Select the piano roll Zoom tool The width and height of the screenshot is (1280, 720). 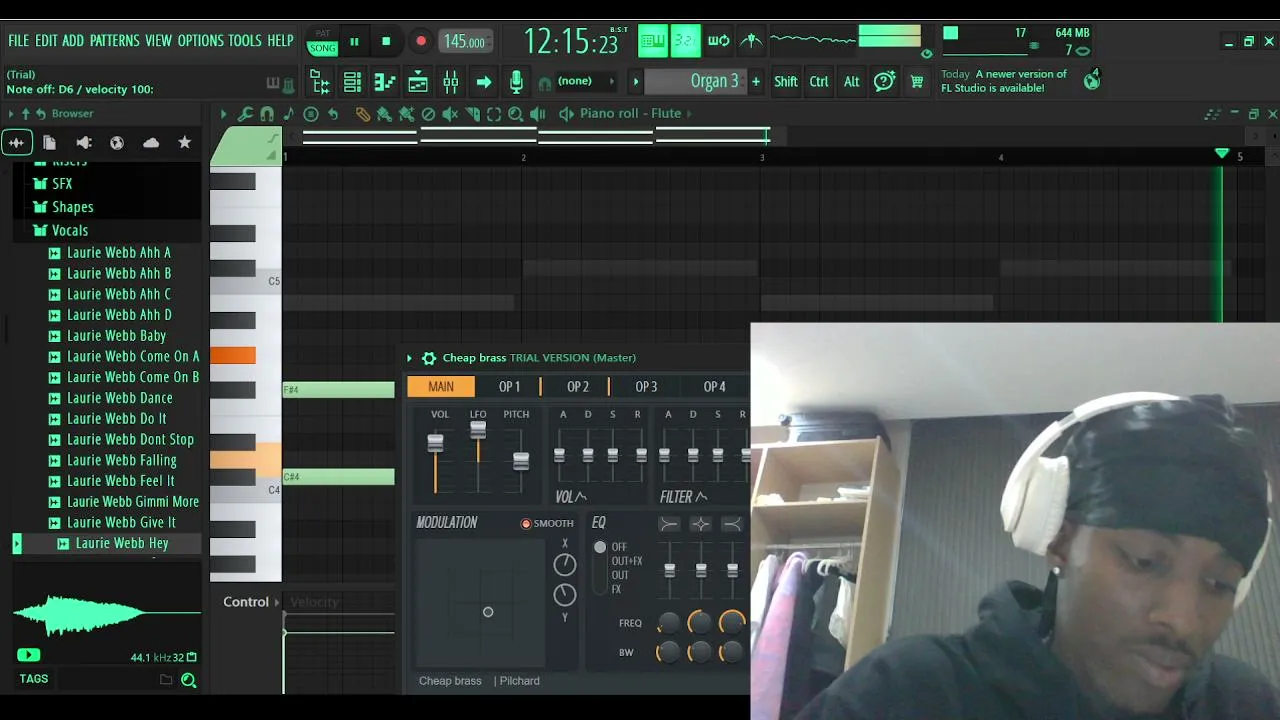(516, 114)
